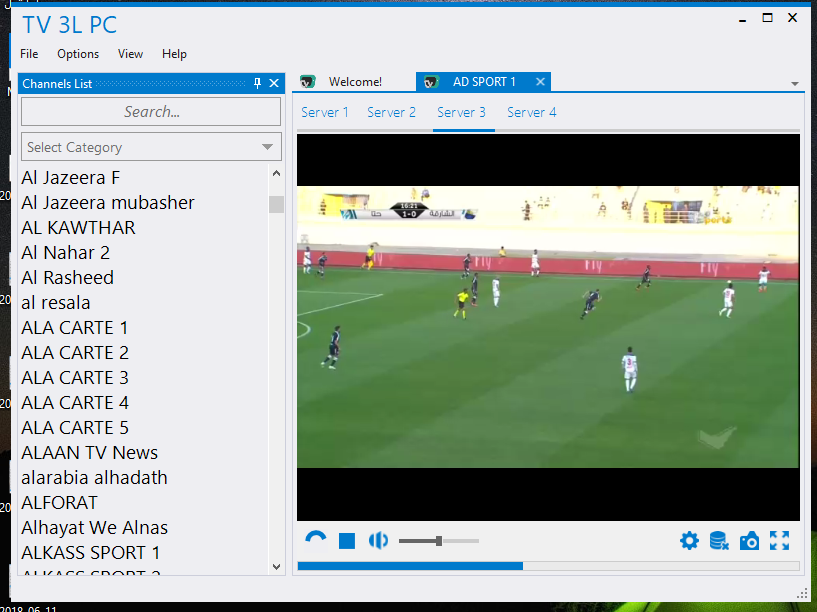Click the channel list scroll down arrow

(276, 567)
